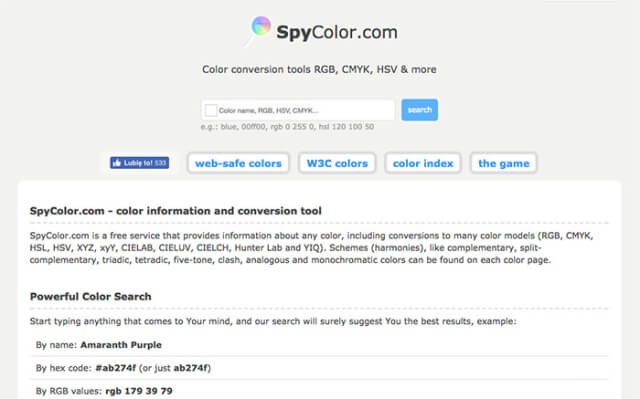This screenshot has width=640, height=399.
Task: Click the like count on Facebook button
Action: [x=160, y=163]
